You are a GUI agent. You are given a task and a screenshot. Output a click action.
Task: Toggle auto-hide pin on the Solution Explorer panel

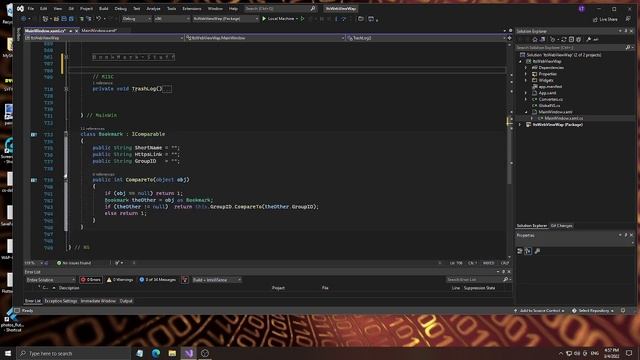[x=626, y=31]
